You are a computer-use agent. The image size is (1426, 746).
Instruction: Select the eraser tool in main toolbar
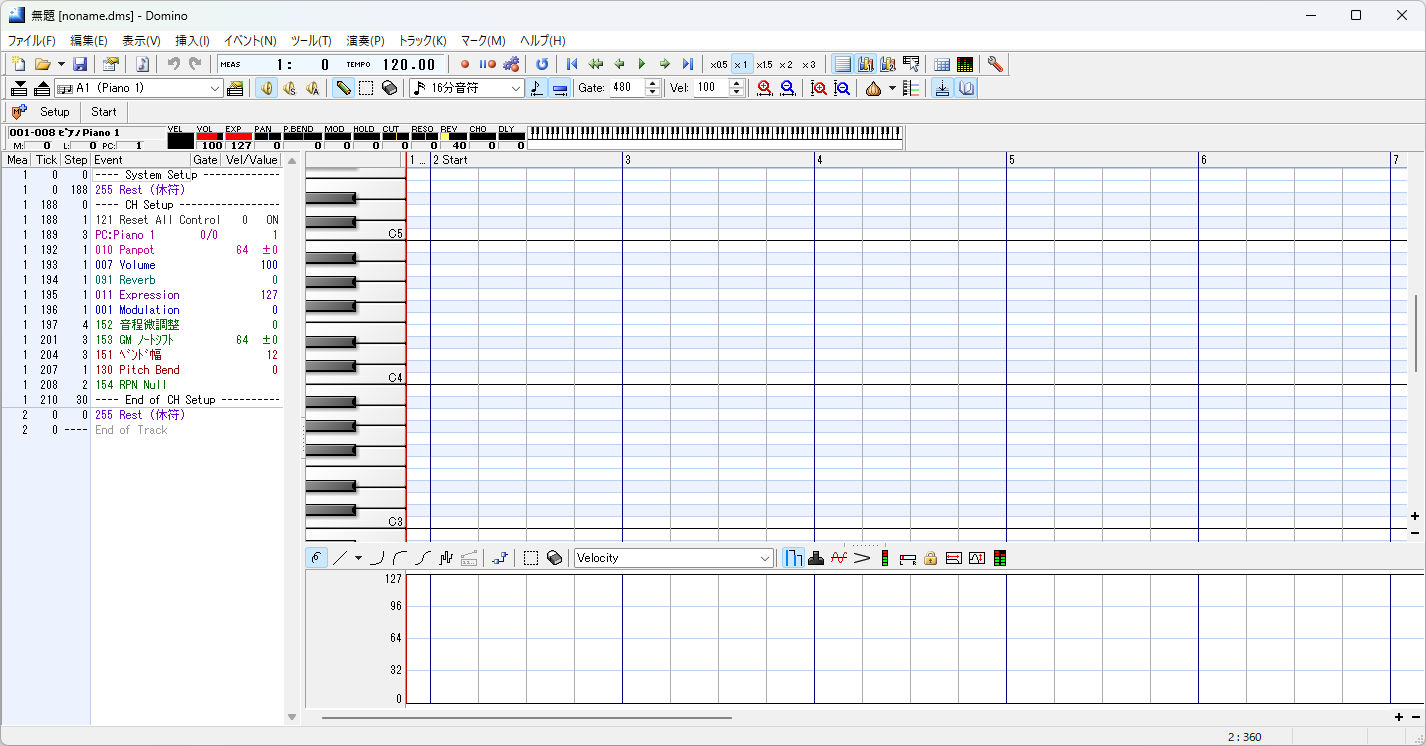pyautogui.click(x=389, y=88)
